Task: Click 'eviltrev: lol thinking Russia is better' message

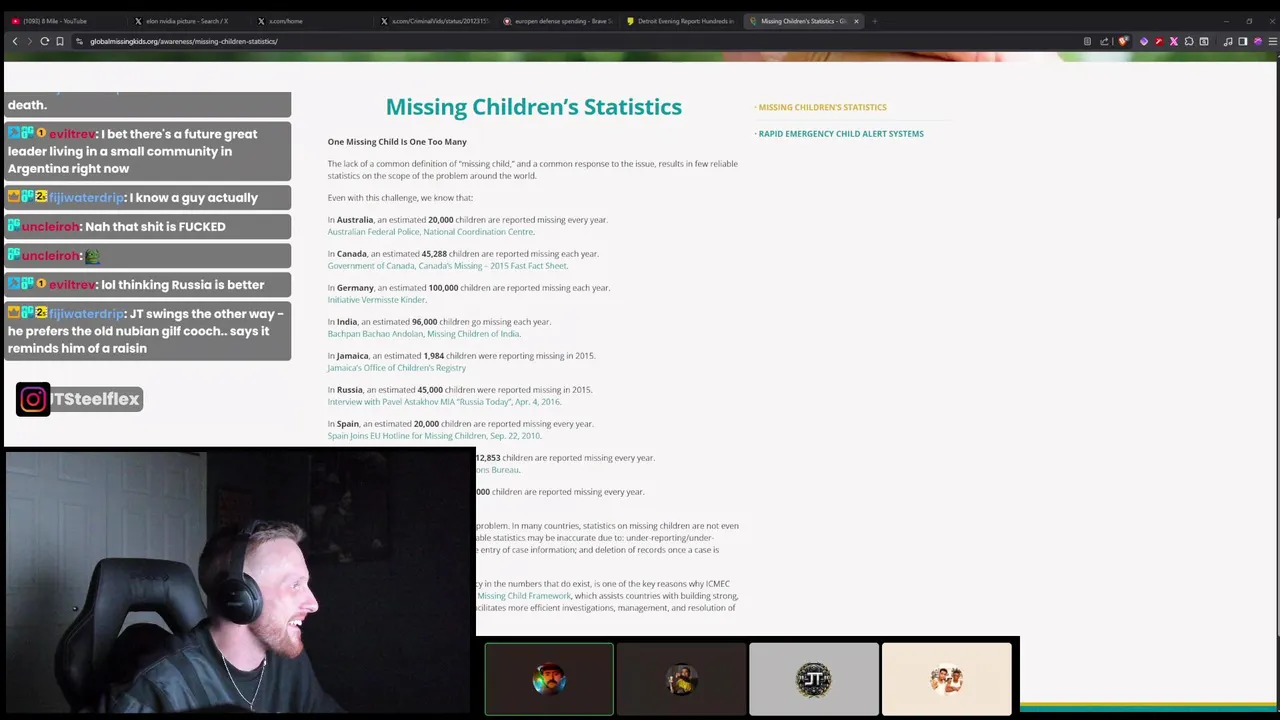Action: [x=148, y=285]
